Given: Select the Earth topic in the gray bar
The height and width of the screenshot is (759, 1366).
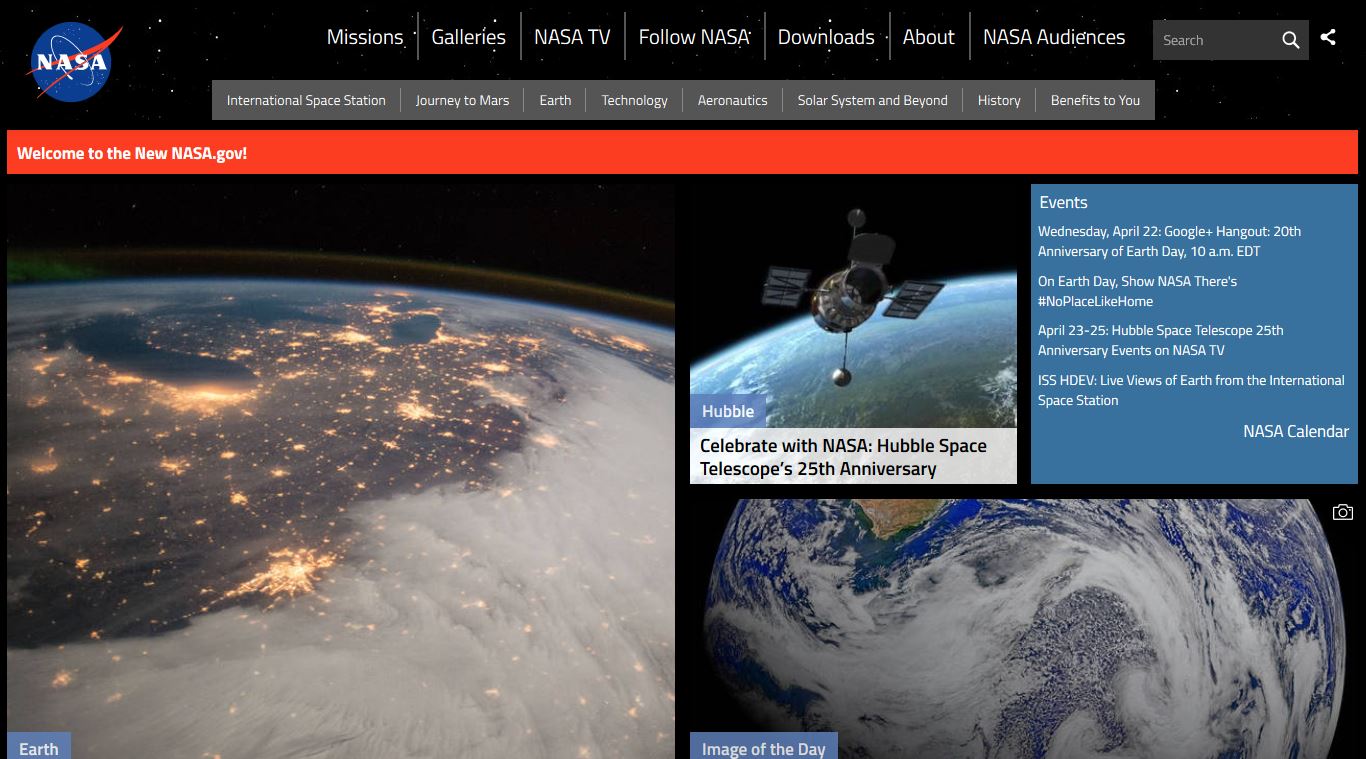Looking at the screenshot, I should [555, 100].
